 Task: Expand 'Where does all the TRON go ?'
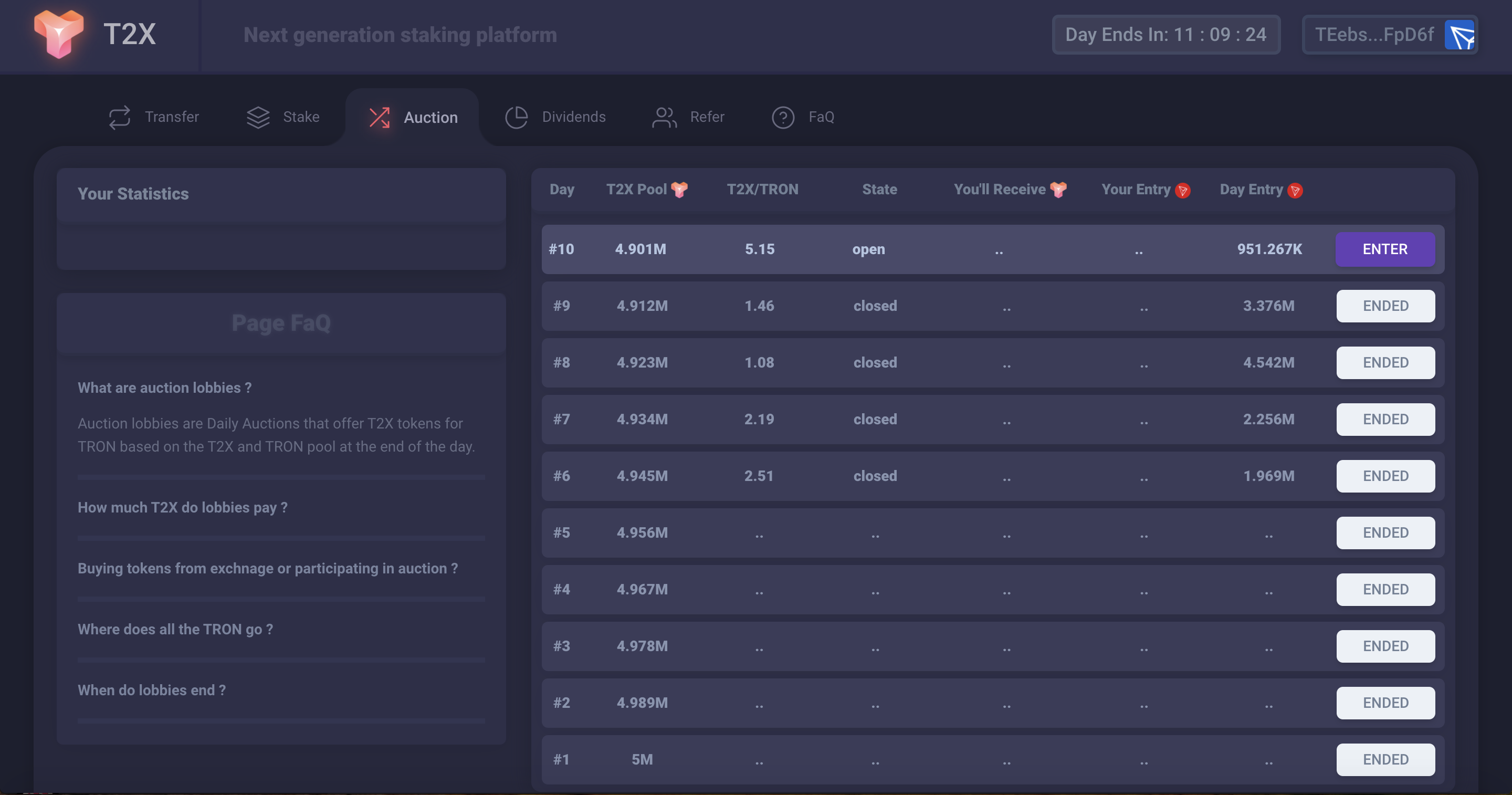175,630
